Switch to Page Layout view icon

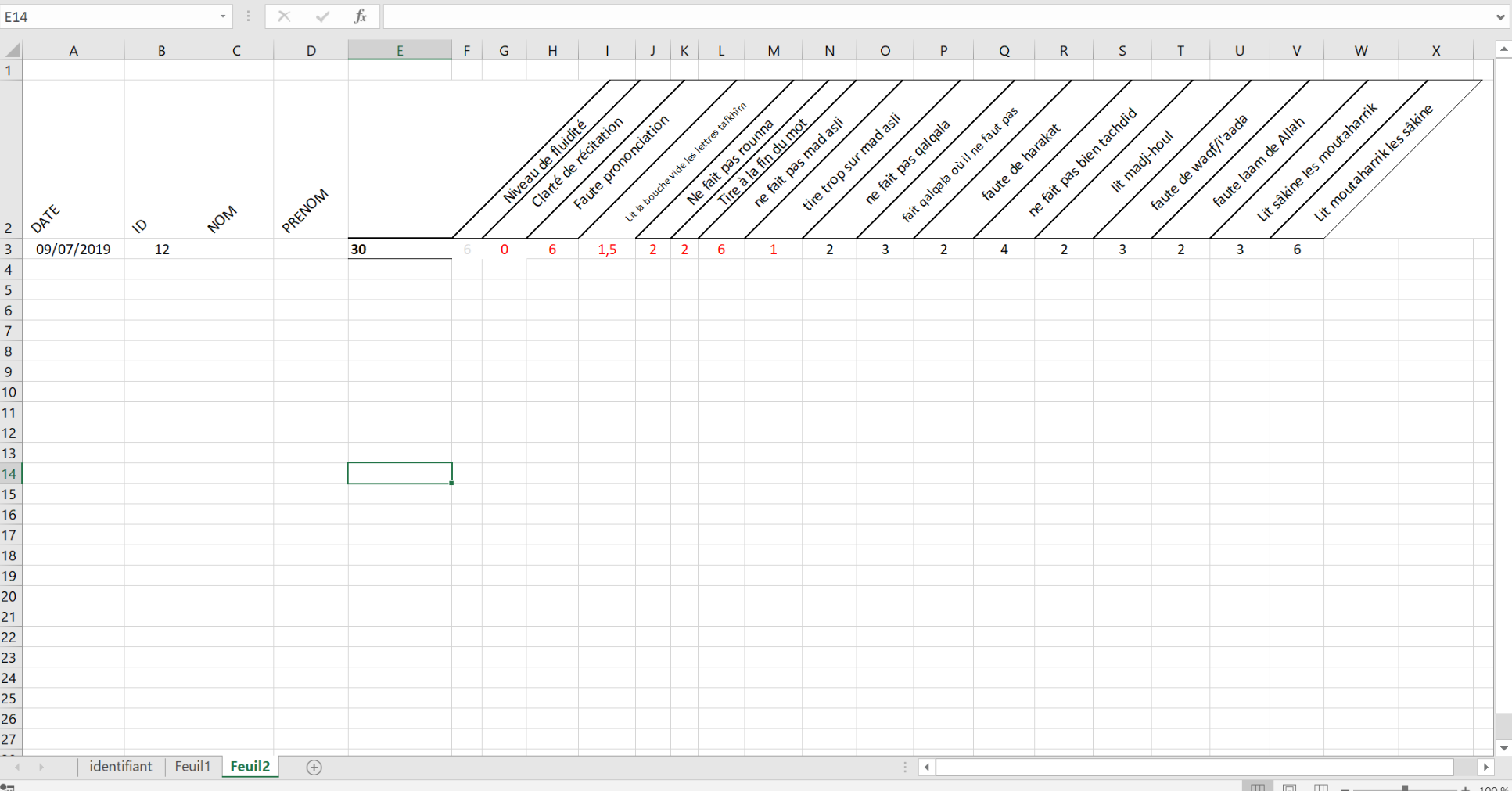[1290, 787]
